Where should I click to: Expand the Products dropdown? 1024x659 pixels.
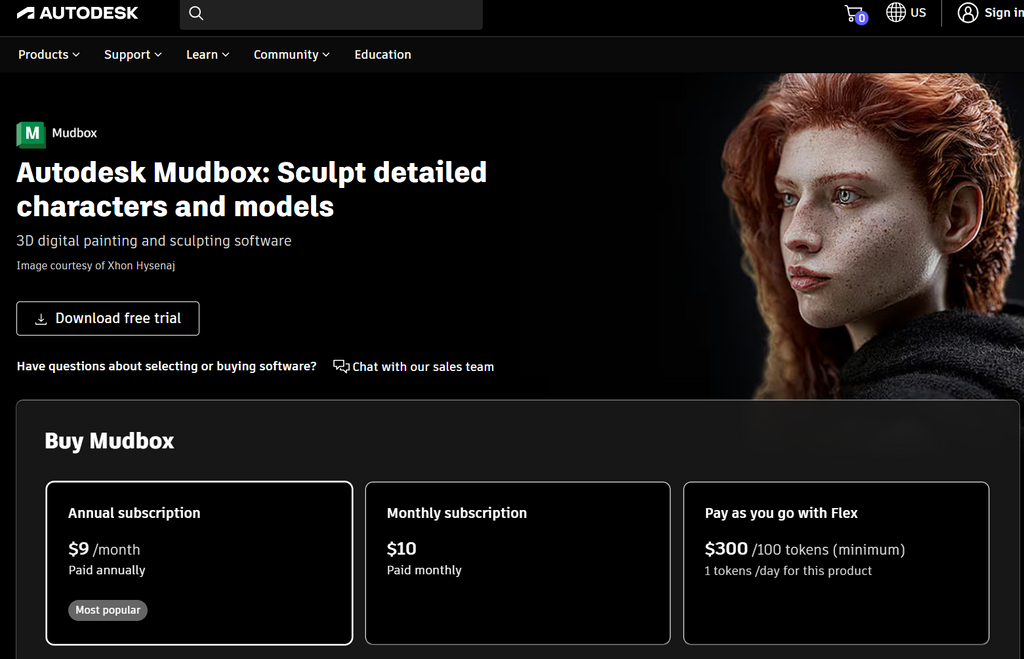(x=48, y=54)
